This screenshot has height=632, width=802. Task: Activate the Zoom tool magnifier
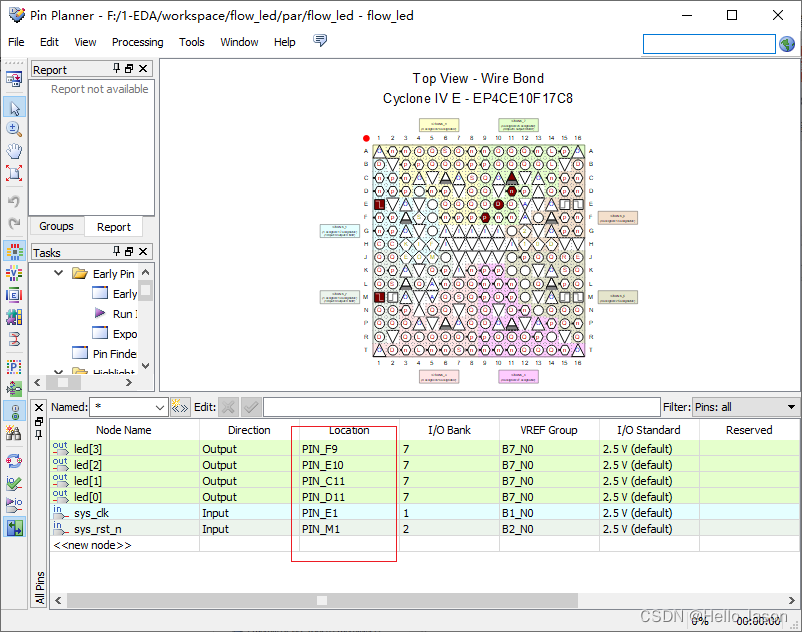[14, 129]
